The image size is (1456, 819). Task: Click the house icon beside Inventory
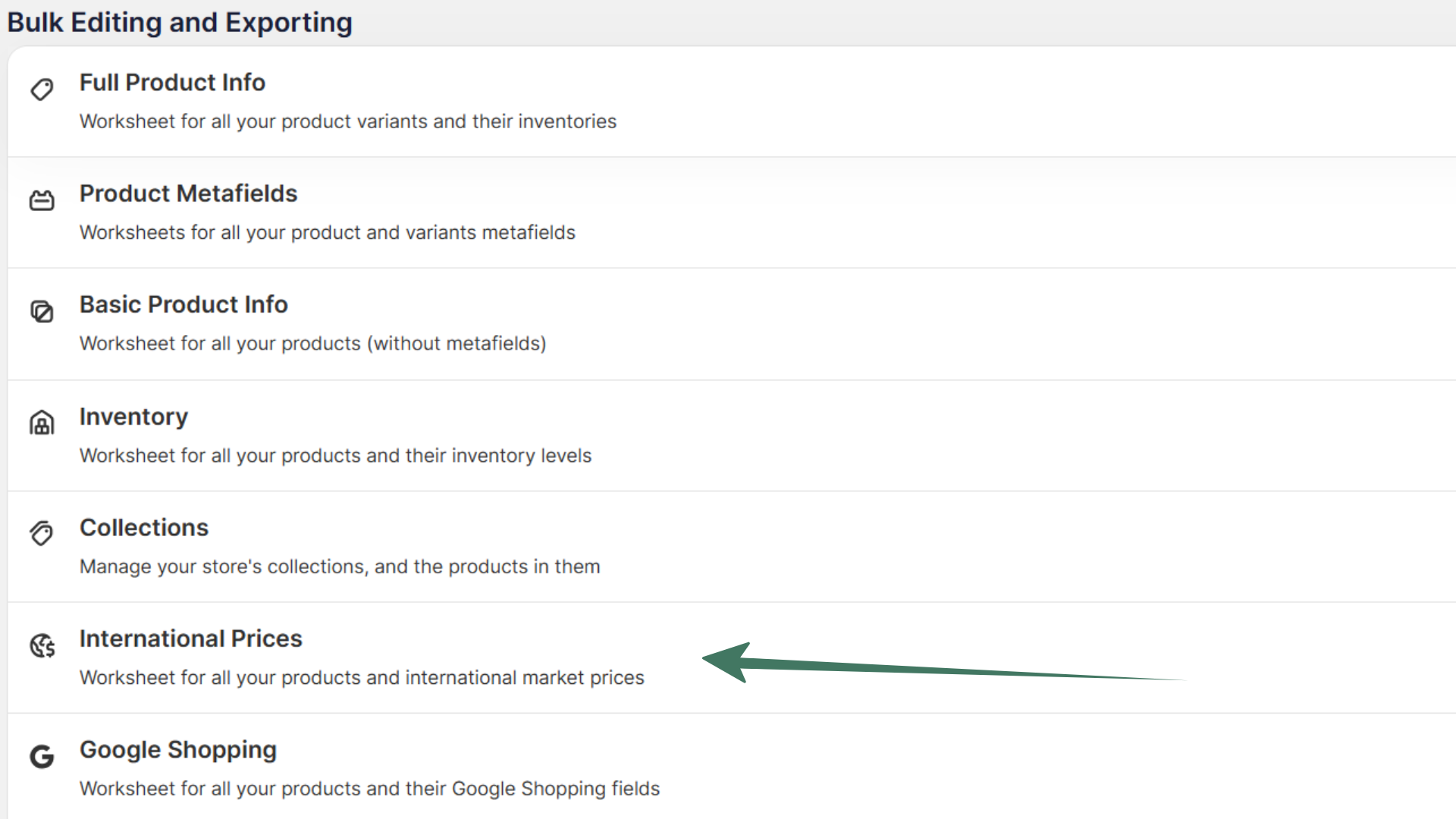(x=42, y=423)
